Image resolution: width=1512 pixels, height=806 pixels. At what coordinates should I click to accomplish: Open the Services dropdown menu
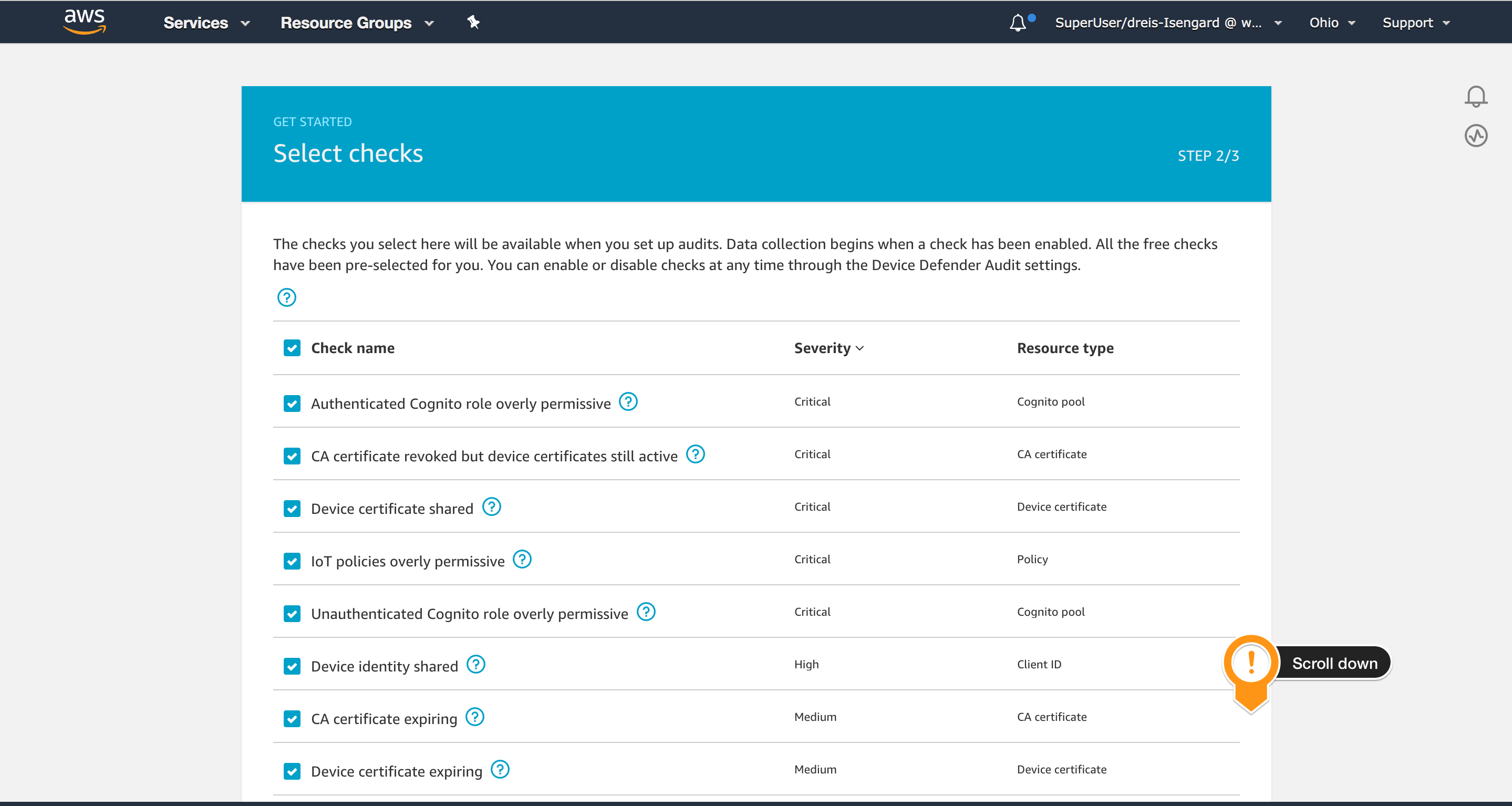click(206, 22)
